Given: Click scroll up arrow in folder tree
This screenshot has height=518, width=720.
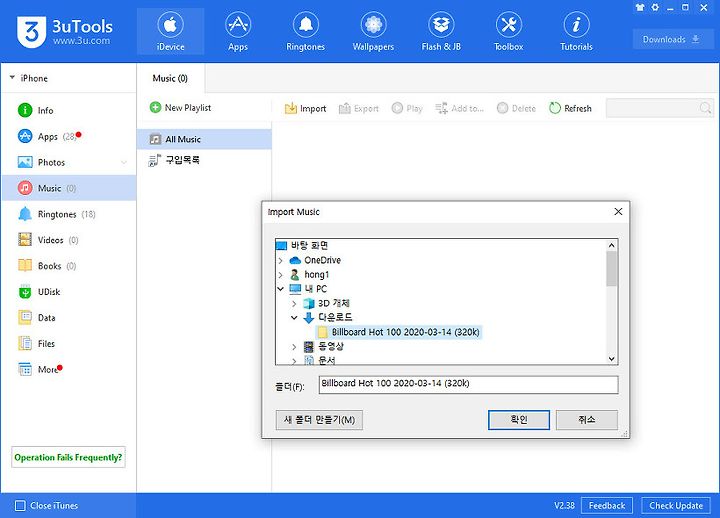Looking at the screenshot, I should (x=611, y=245).
